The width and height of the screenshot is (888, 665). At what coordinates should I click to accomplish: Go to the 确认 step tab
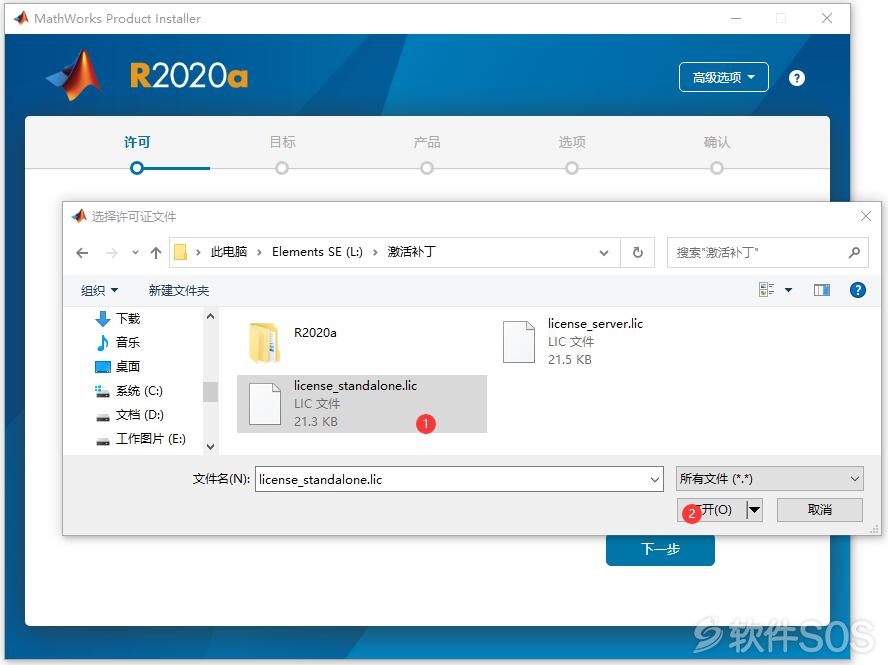point(717,142)
